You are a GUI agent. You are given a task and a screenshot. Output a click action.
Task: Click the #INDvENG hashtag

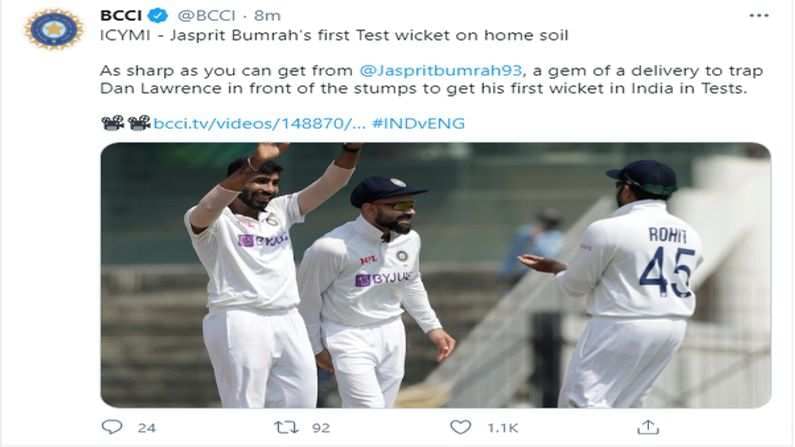418,123
